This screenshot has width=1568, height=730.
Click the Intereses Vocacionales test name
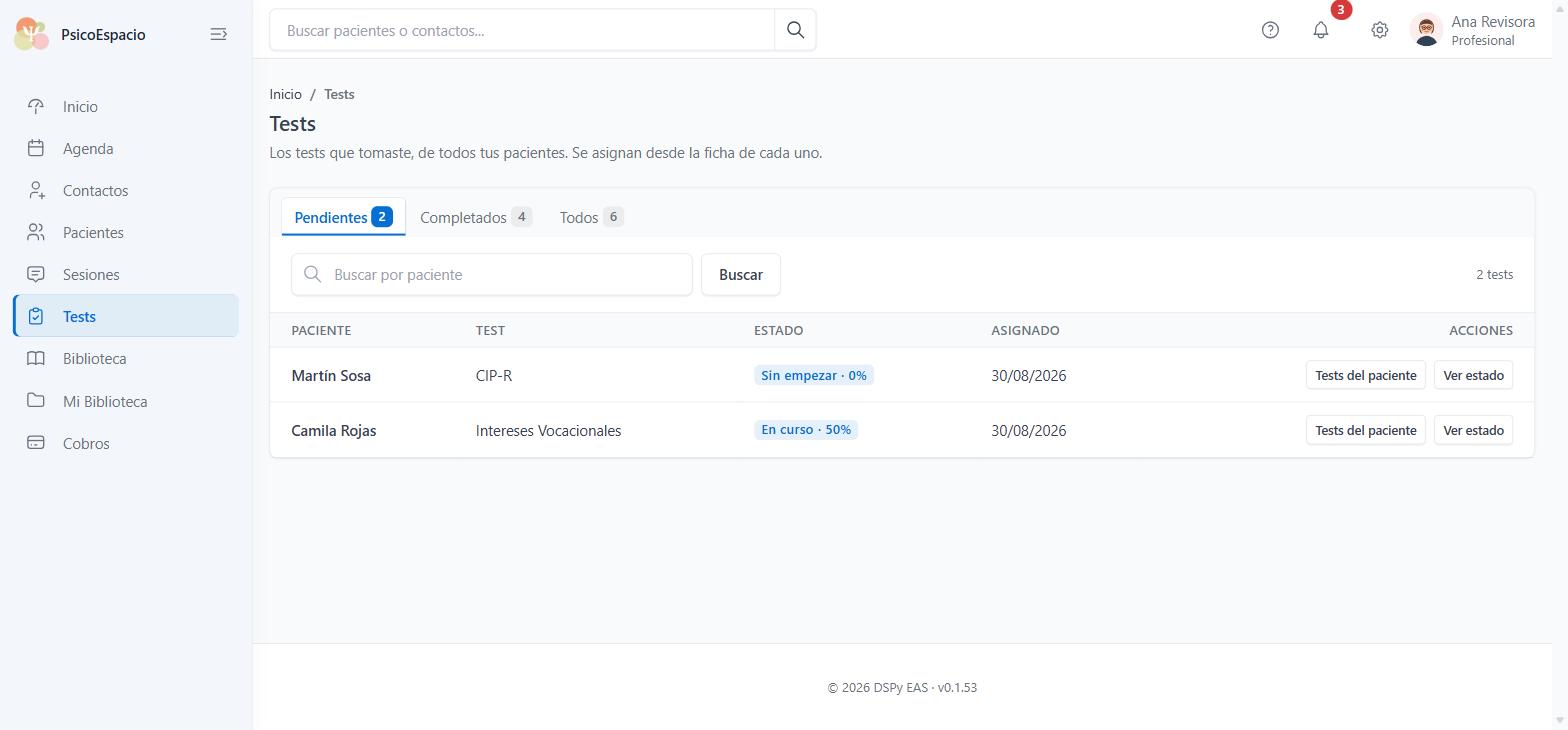point(548,431)
